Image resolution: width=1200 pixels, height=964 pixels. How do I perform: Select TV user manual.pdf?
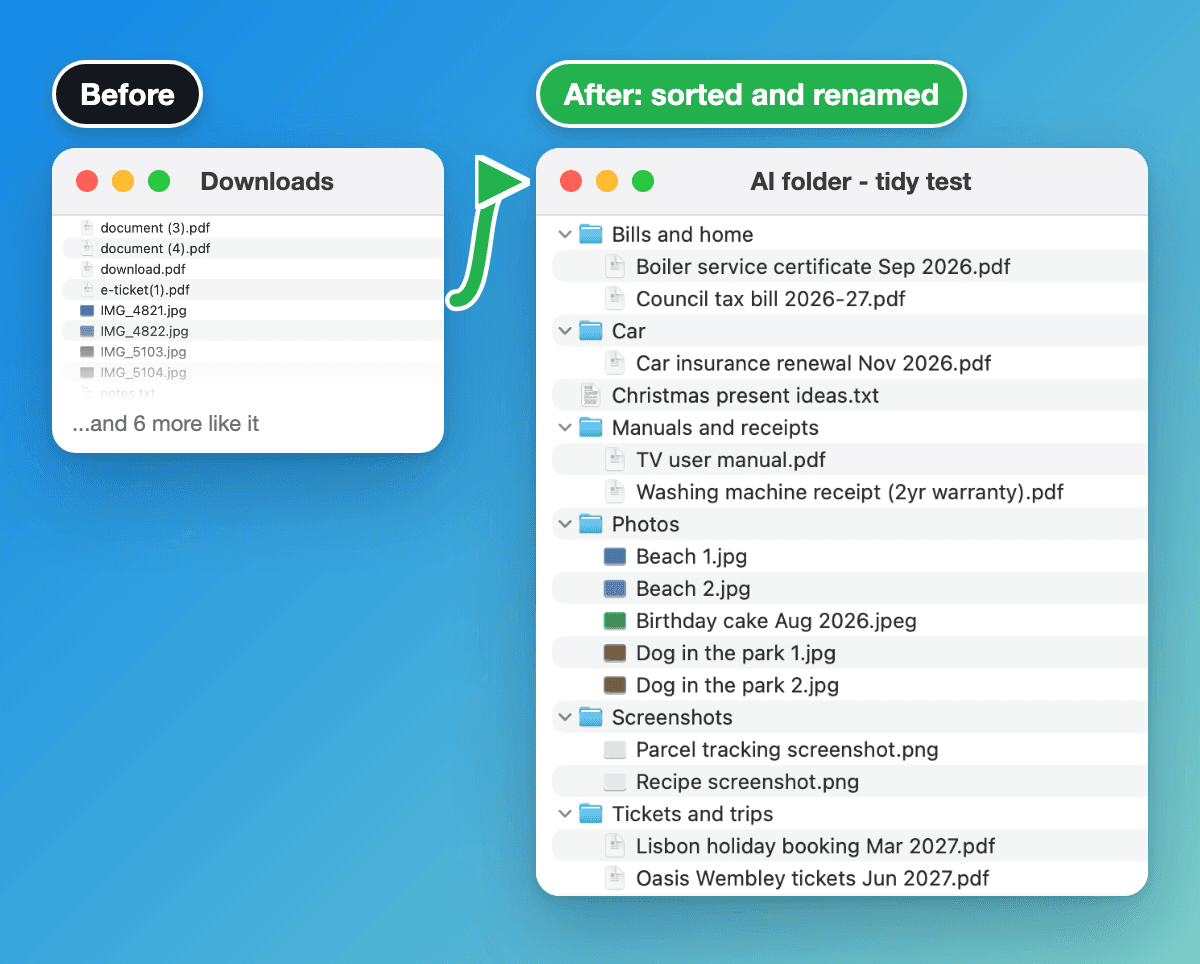[x=731, y=460]
